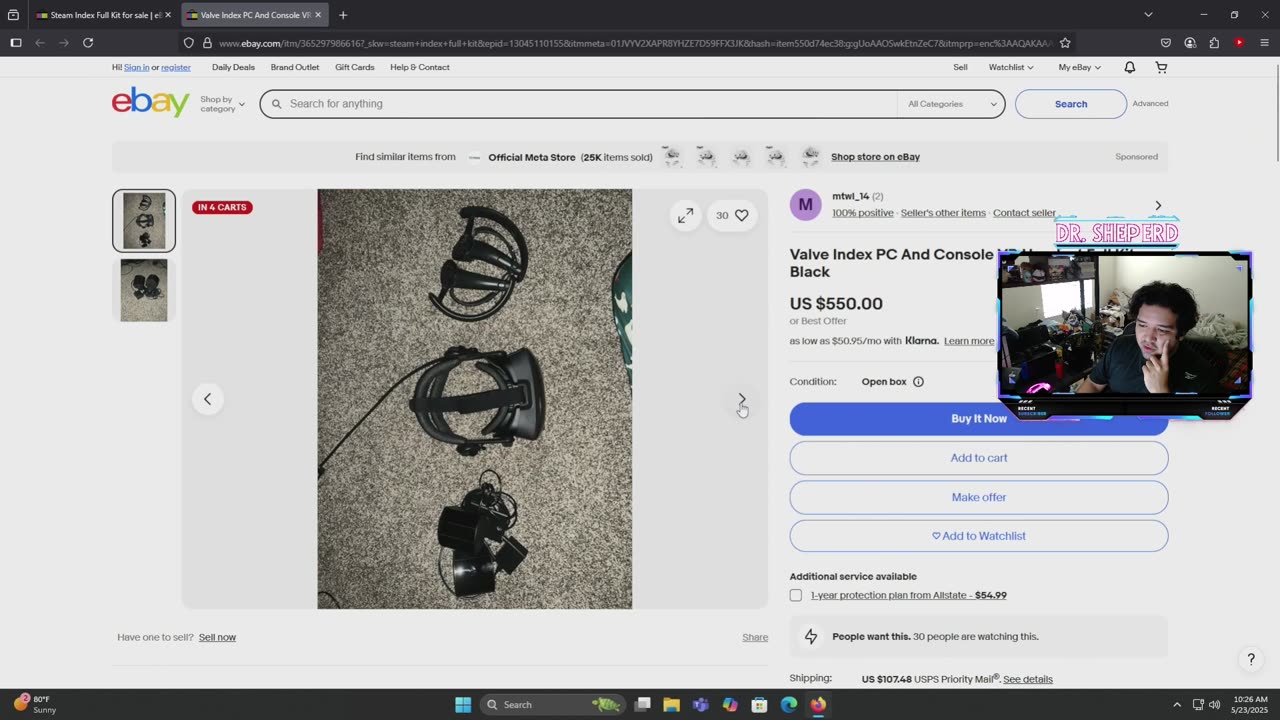Bookmark this page with the star icon

(1065, 43)
